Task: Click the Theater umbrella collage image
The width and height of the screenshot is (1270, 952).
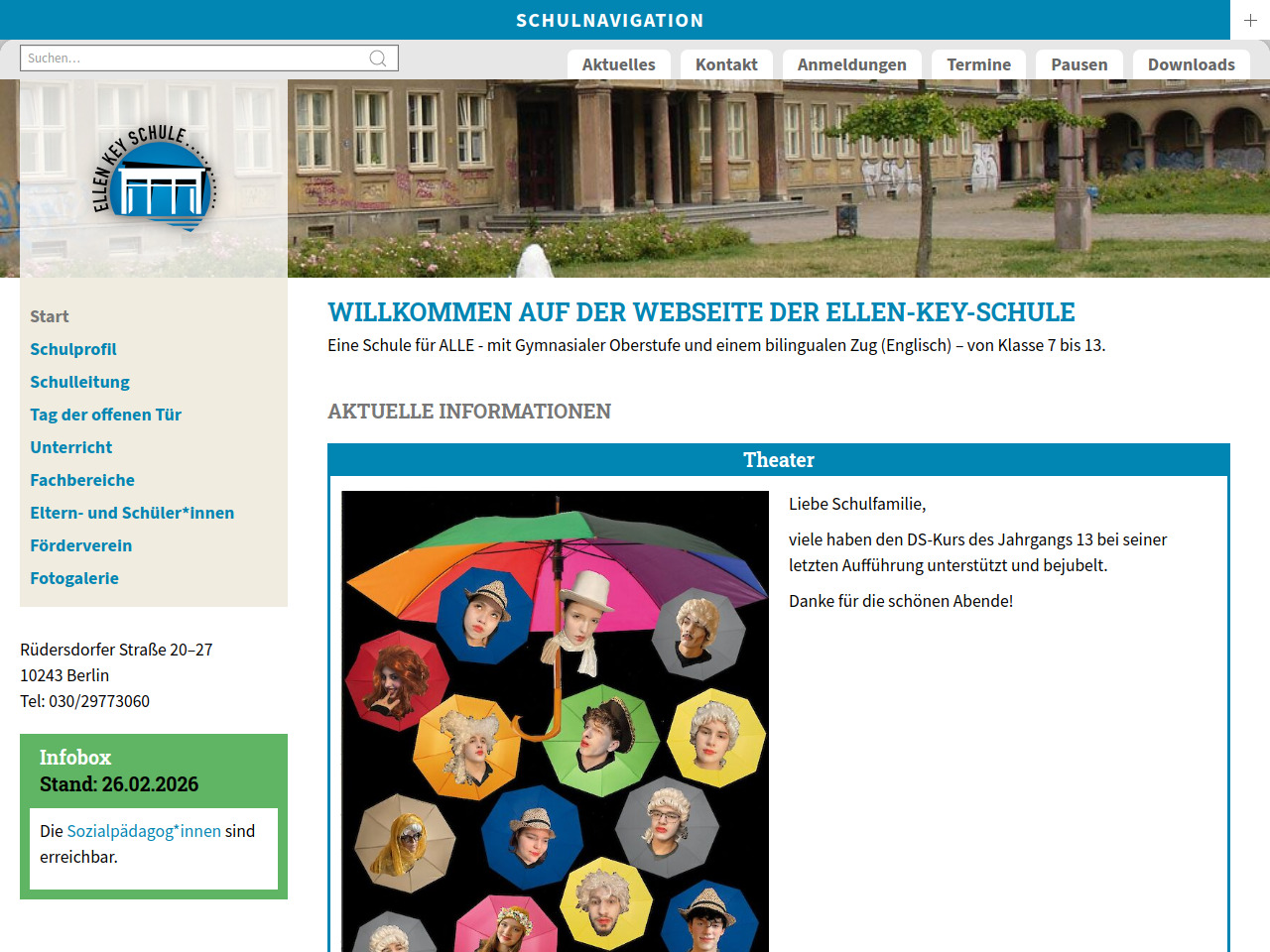Action: pyautogui.click(x=555, y=721)
